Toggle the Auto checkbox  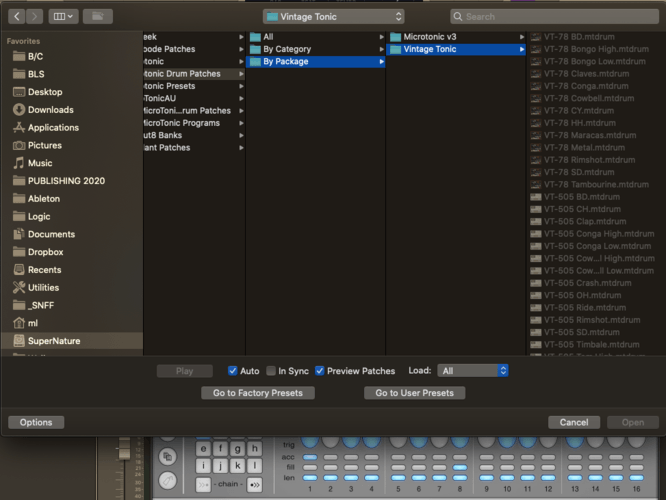(232, 371)
